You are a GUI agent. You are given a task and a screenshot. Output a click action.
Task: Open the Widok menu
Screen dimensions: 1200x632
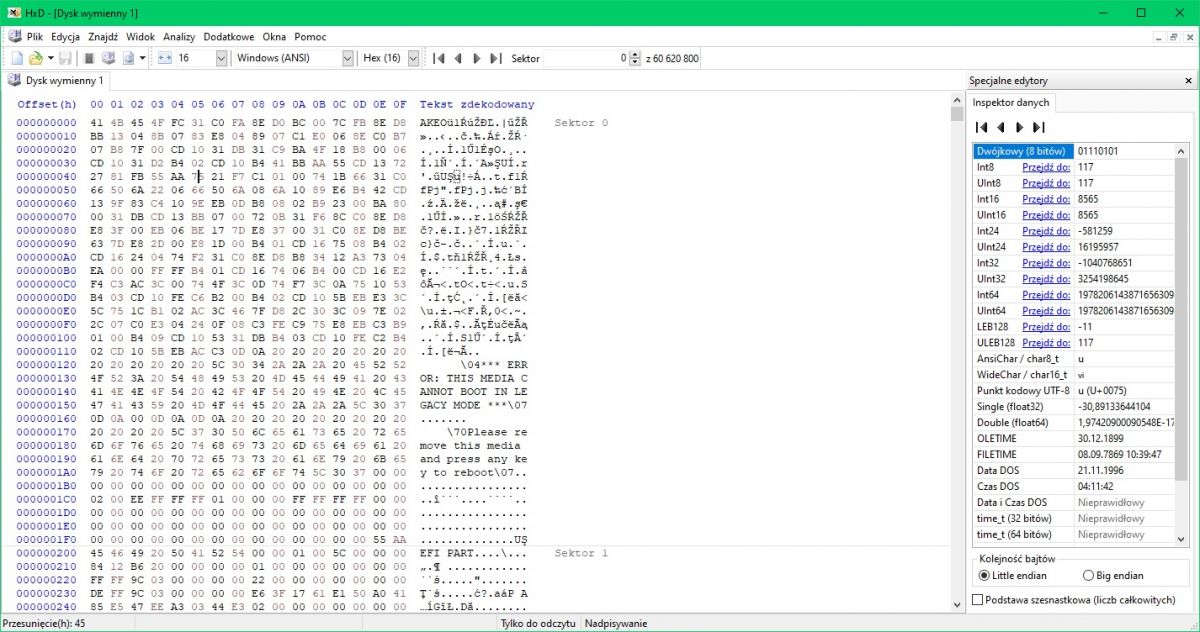pyautogui.click(x=141, y=36)
